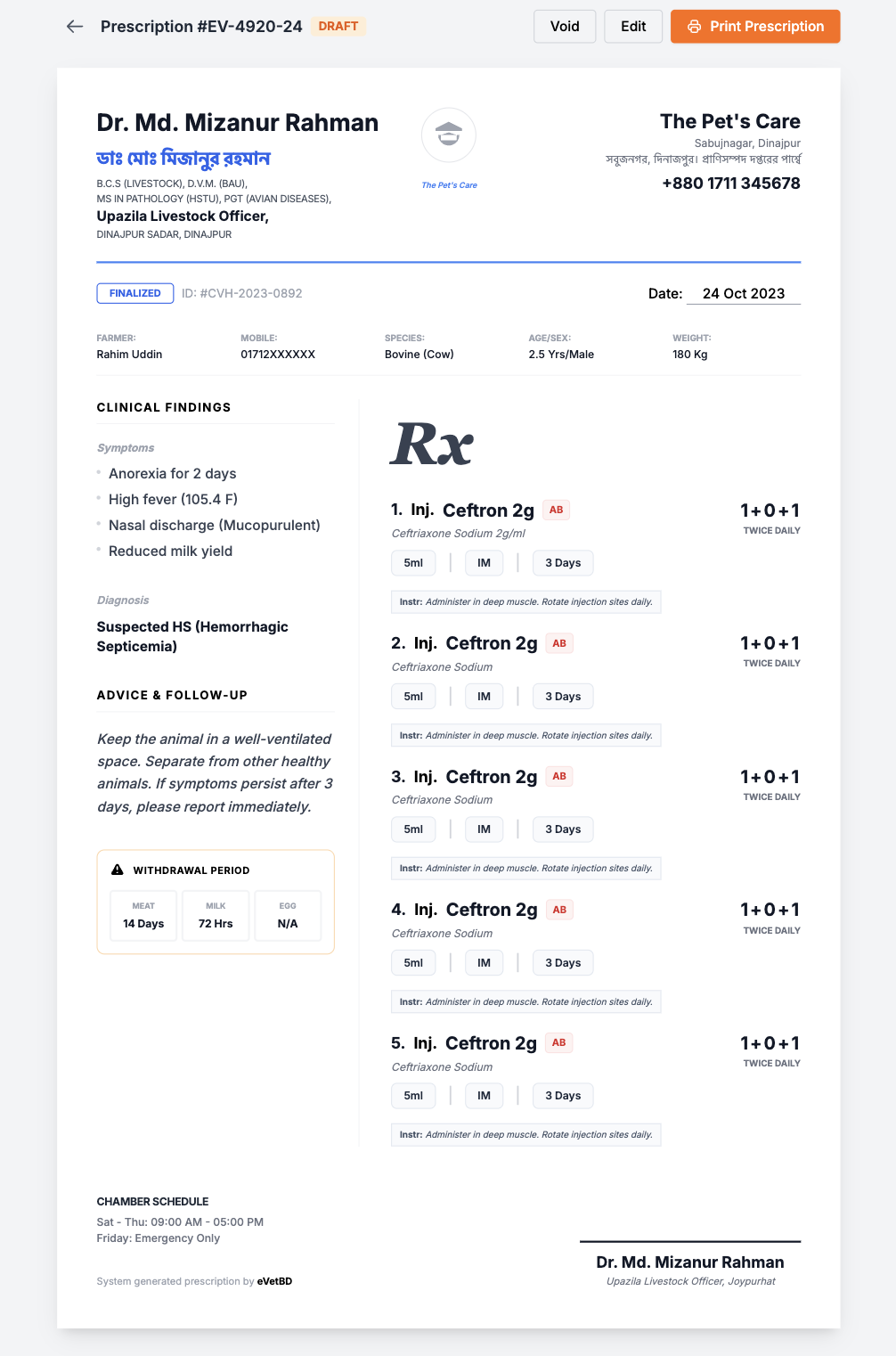Click the AB badge on first medicine
This screenshot has height=1356, width=896.
tap(556, 511)
